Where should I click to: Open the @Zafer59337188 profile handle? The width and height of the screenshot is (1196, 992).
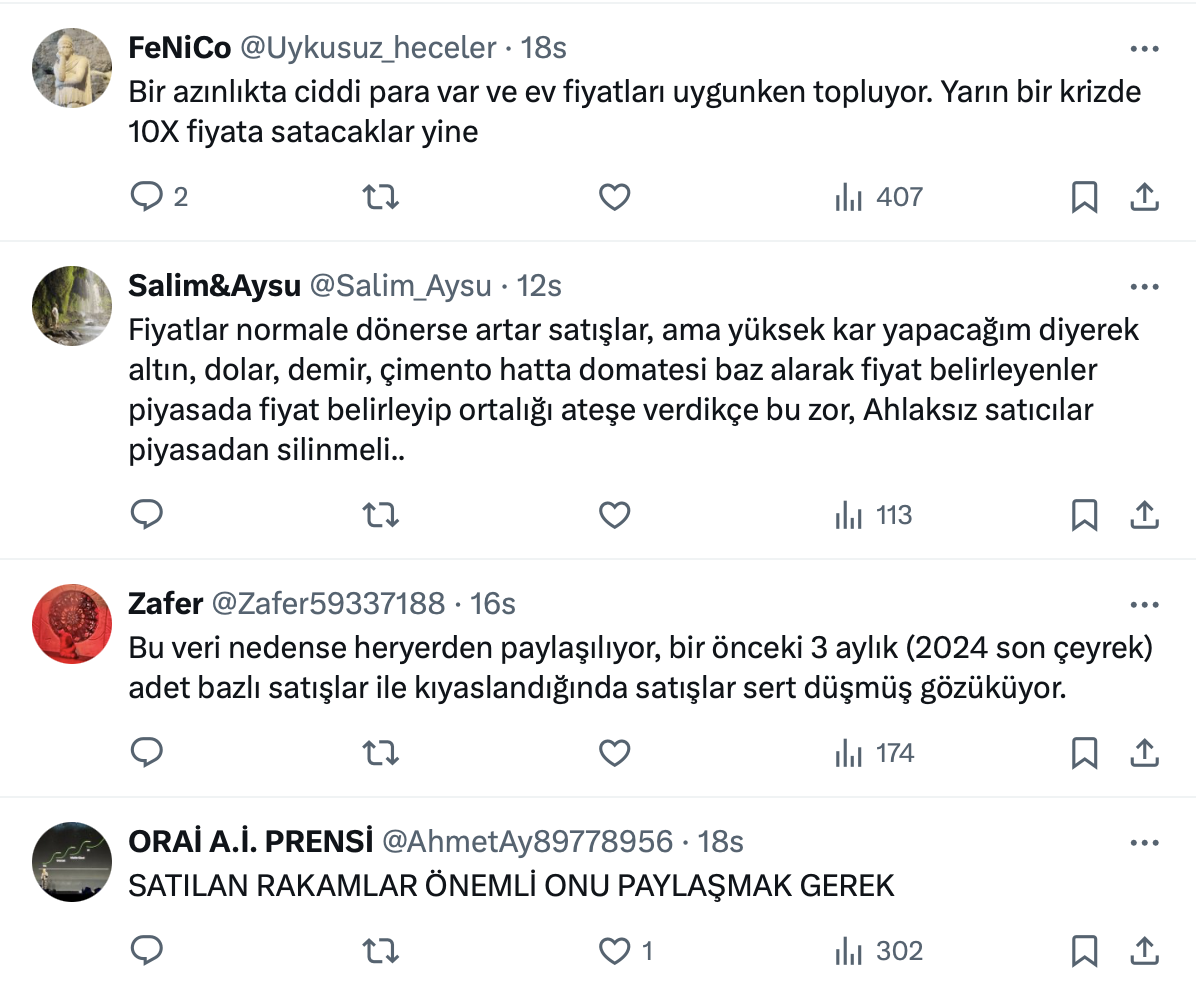[328, 603]
